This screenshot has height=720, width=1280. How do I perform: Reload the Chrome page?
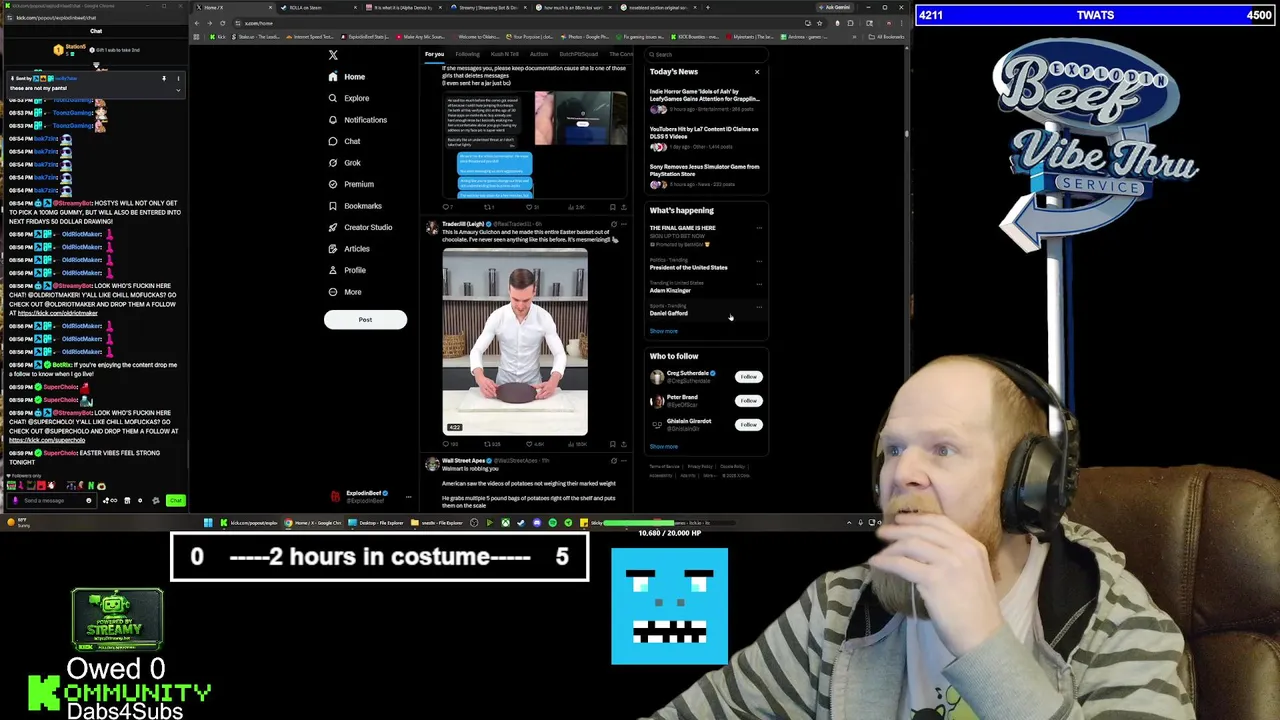pyautogui.click(x=222, y=23)
